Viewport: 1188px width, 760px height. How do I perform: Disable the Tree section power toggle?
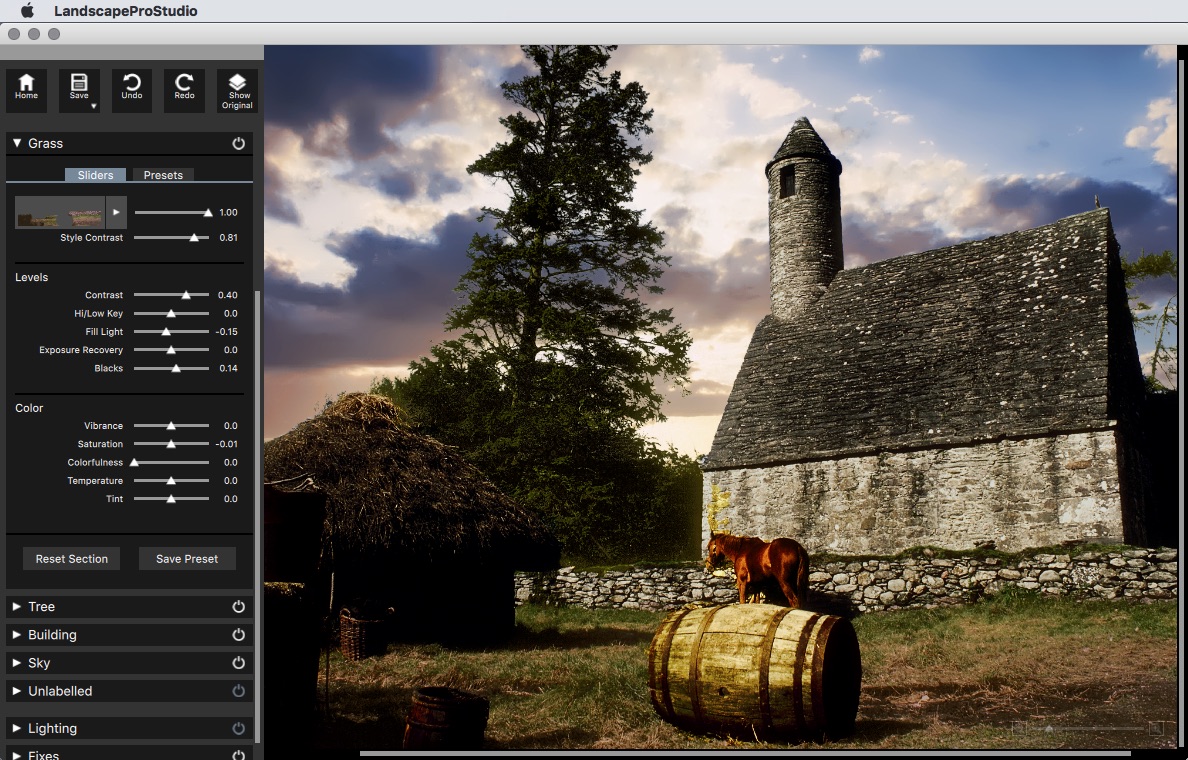click(x=238, y=607)
